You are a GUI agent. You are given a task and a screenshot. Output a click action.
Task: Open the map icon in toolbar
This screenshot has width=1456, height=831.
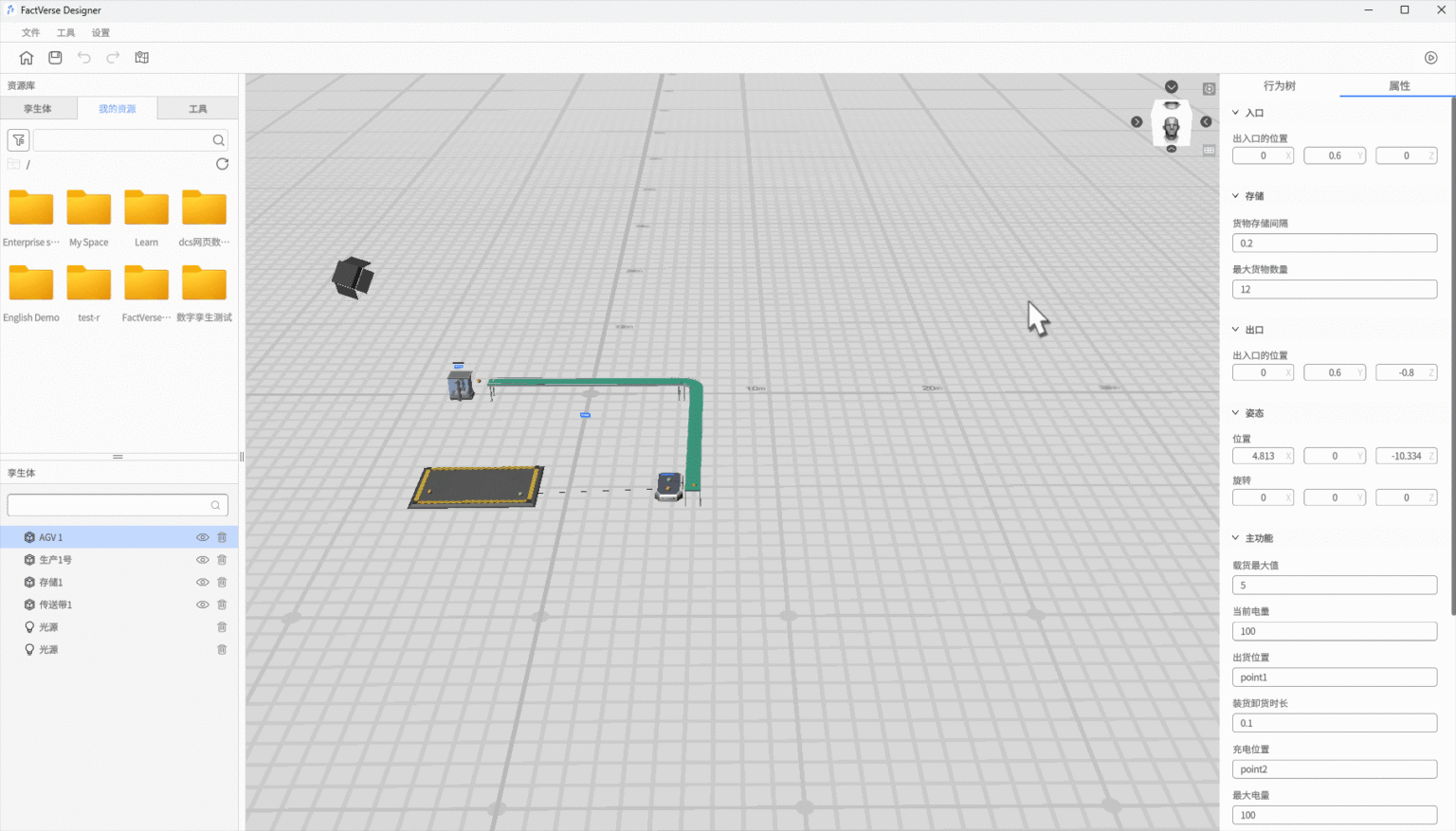pyautogui.click(x=142, y=58)
